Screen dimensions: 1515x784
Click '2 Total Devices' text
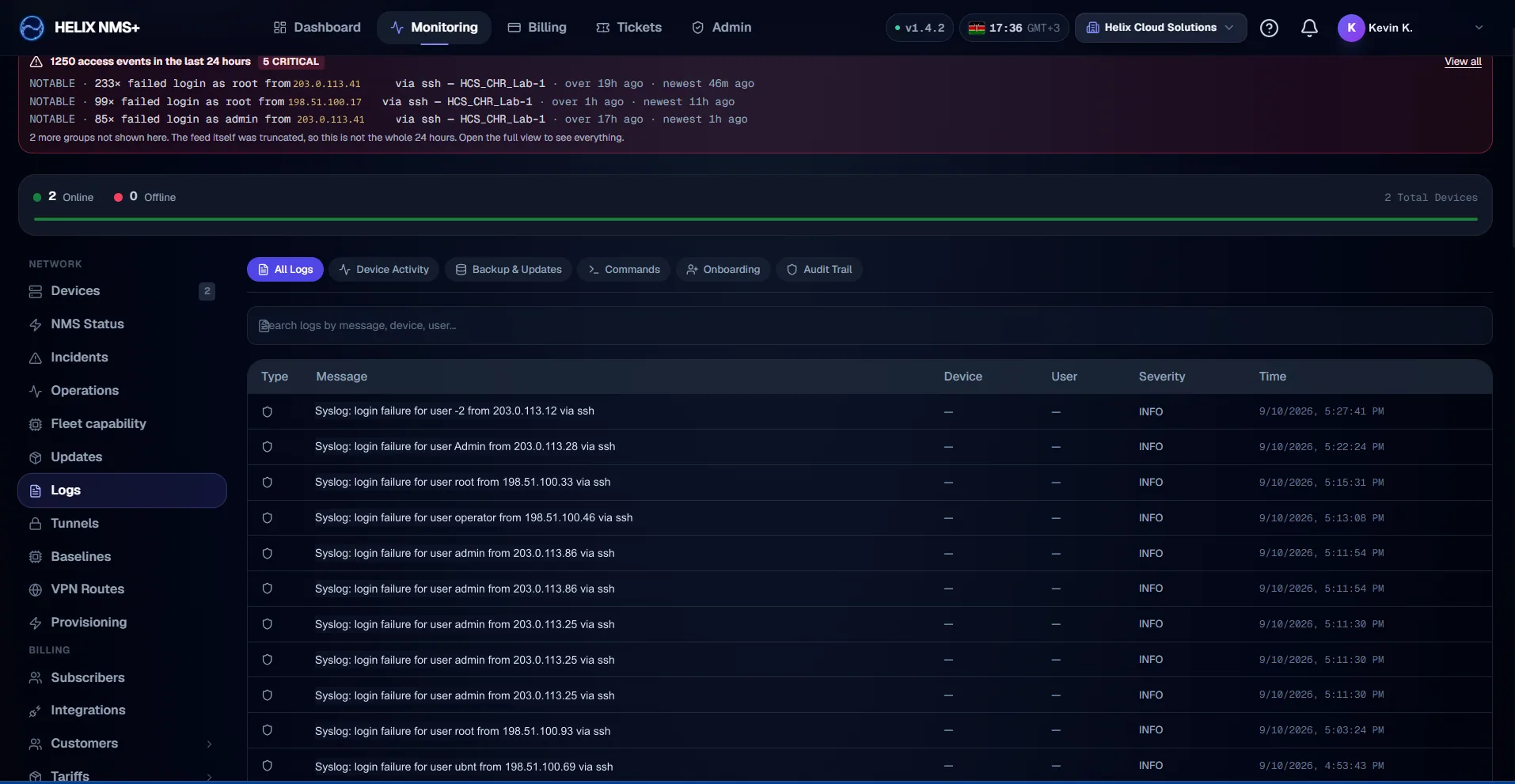tap(1431, 198)
